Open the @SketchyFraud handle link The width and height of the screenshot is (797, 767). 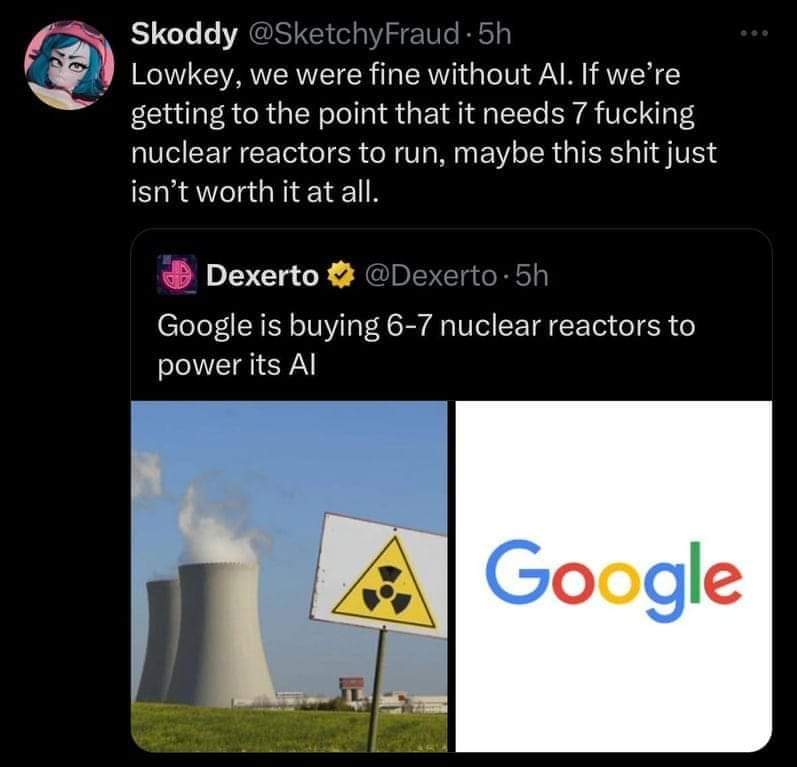coord(352,35)
